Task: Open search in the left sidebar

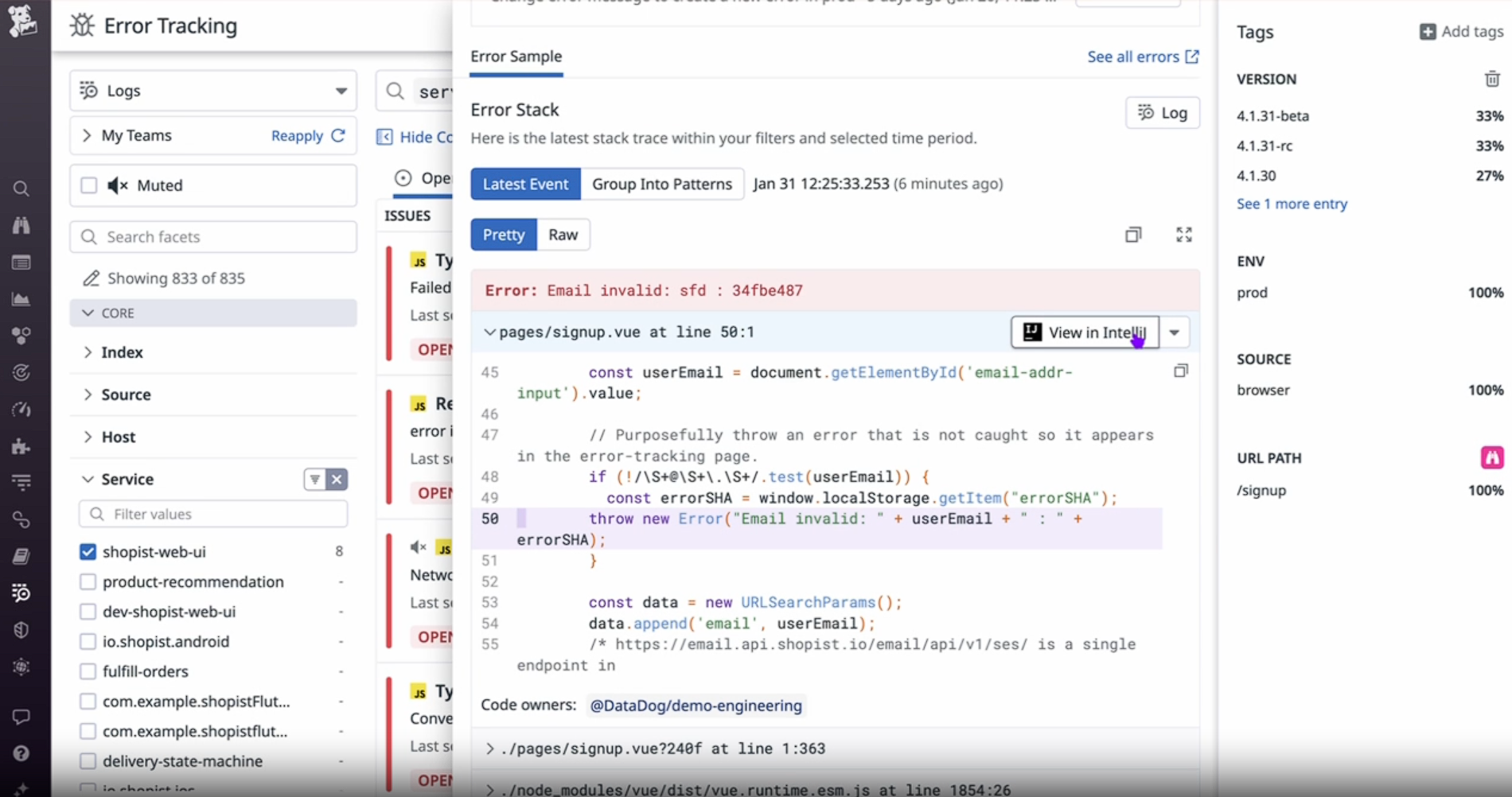Action: tap(21, 189)
